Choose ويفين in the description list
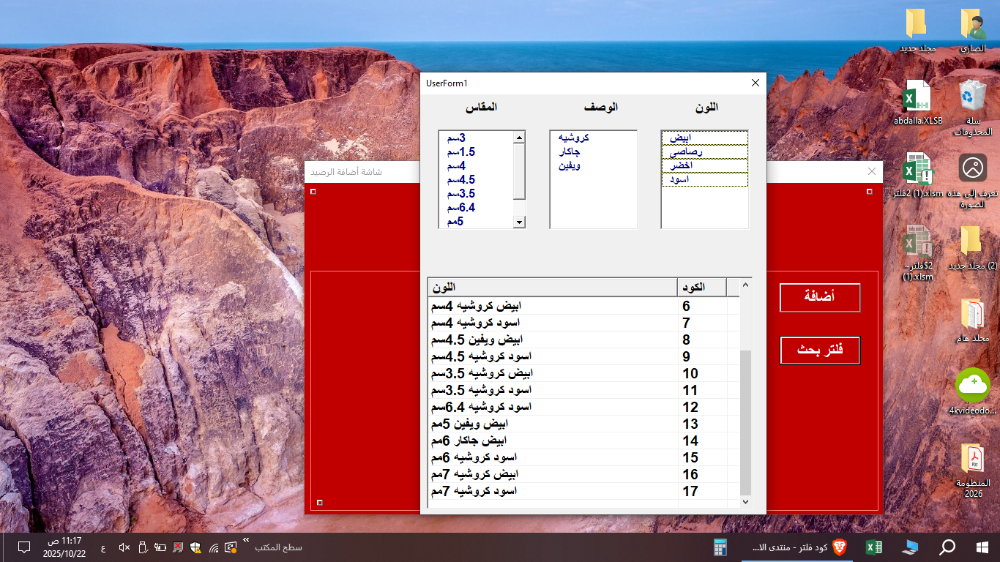The image size is (1000, 562). (x=569, y=166)
